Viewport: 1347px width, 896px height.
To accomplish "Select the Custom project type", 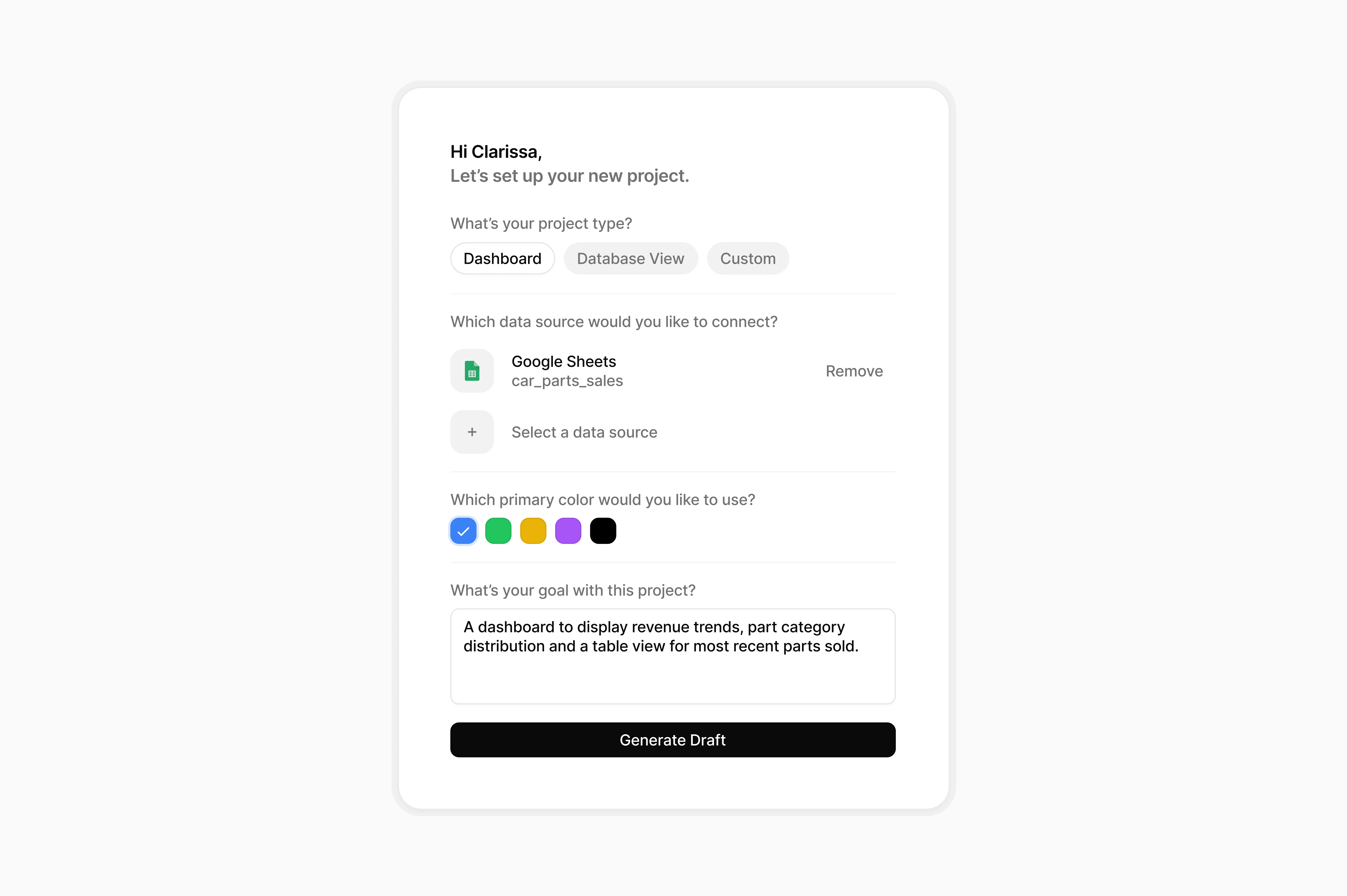I will click(x=748, y=258).
